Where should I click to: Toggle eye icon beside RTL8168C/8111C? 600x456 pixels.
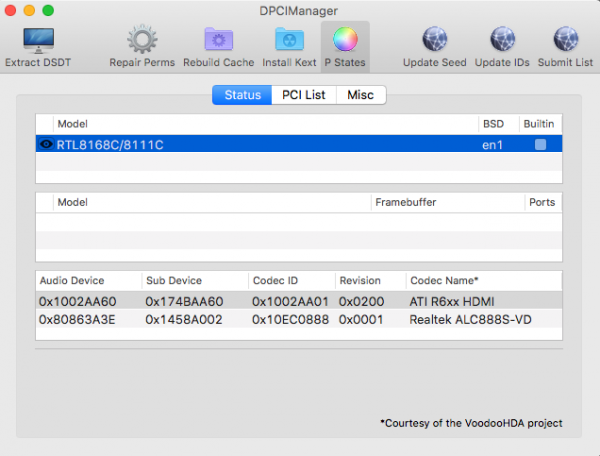pyautogui.click(x=46, y=144)
